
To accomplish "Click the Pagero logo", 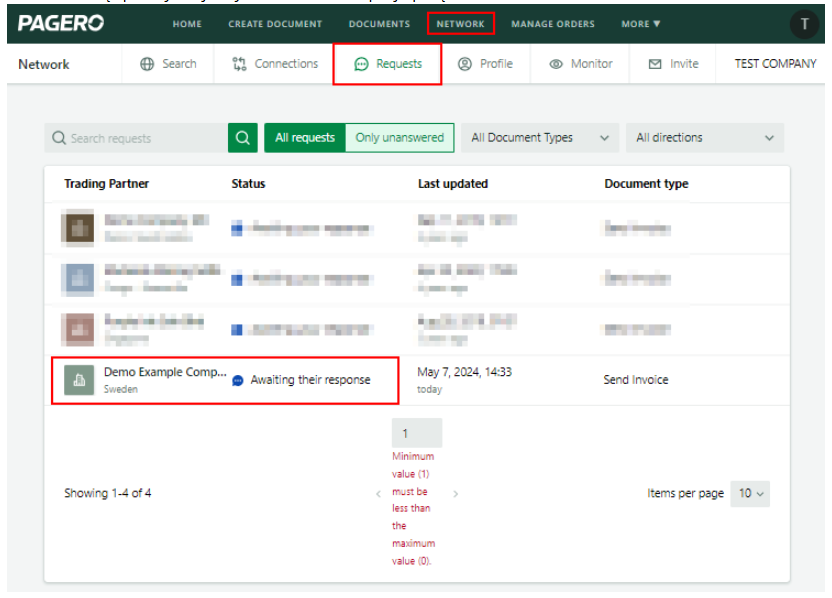I will pyautogui.click(x=61, y=23).
